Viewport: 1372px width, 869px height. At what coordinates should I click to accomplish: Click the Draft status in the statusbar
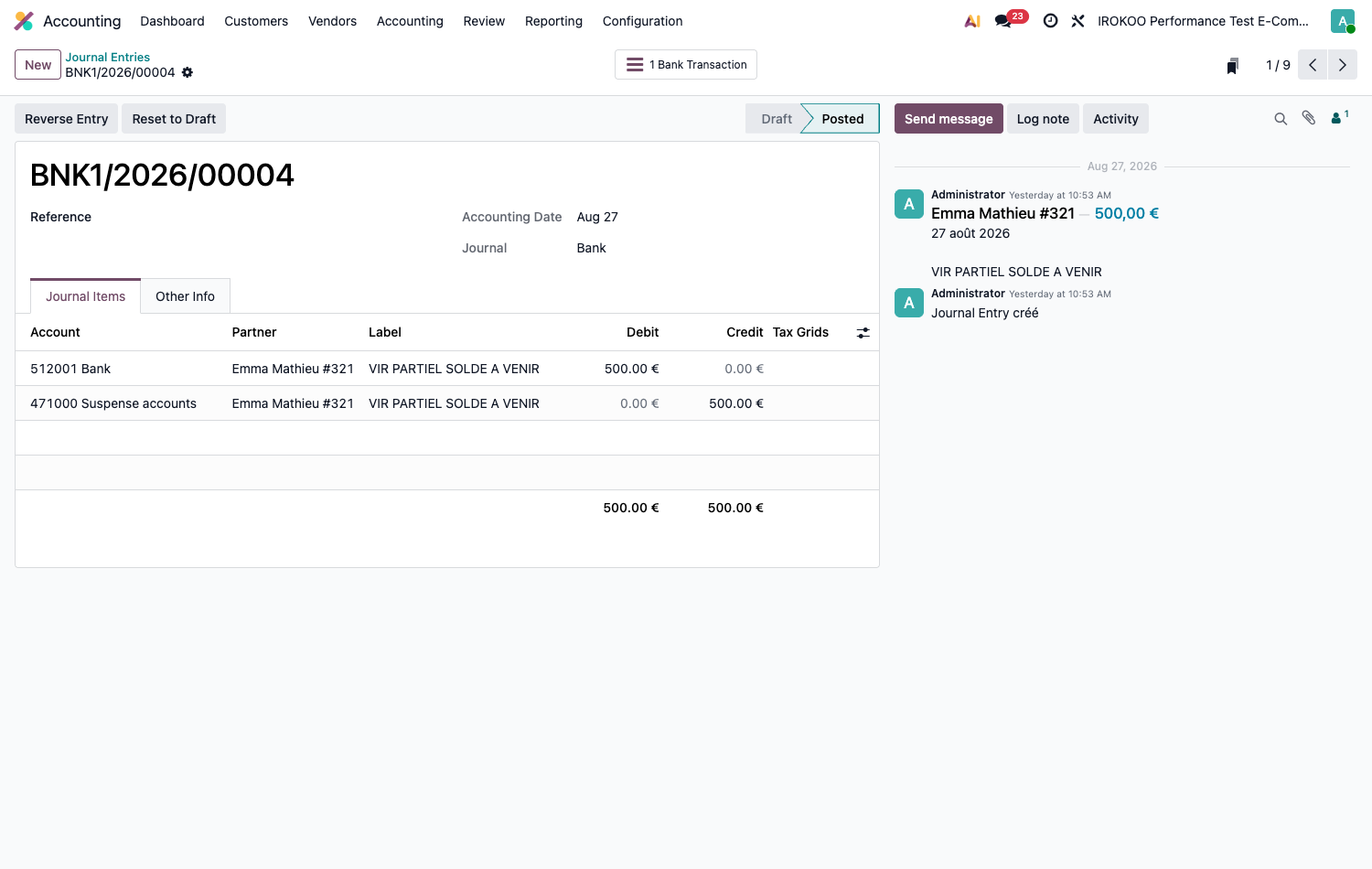point(776,119)
